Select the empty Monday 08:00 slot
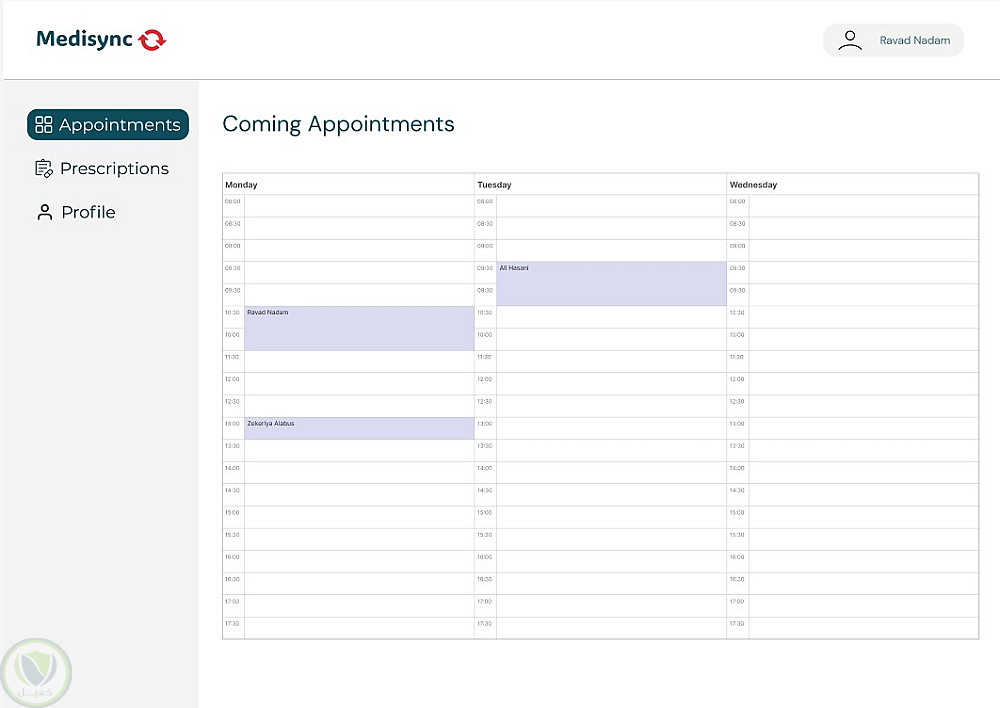 tap(359, 206)
